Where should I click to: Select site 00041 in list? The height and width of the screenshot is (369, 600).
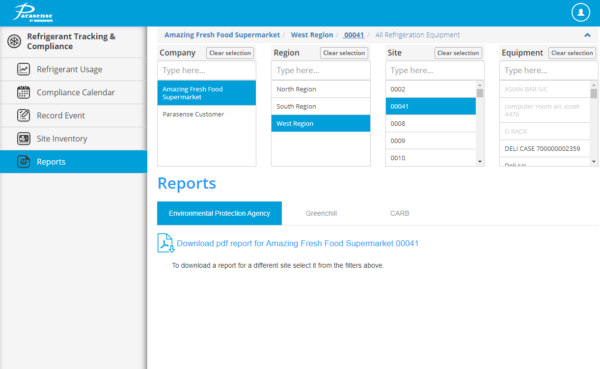430,106
